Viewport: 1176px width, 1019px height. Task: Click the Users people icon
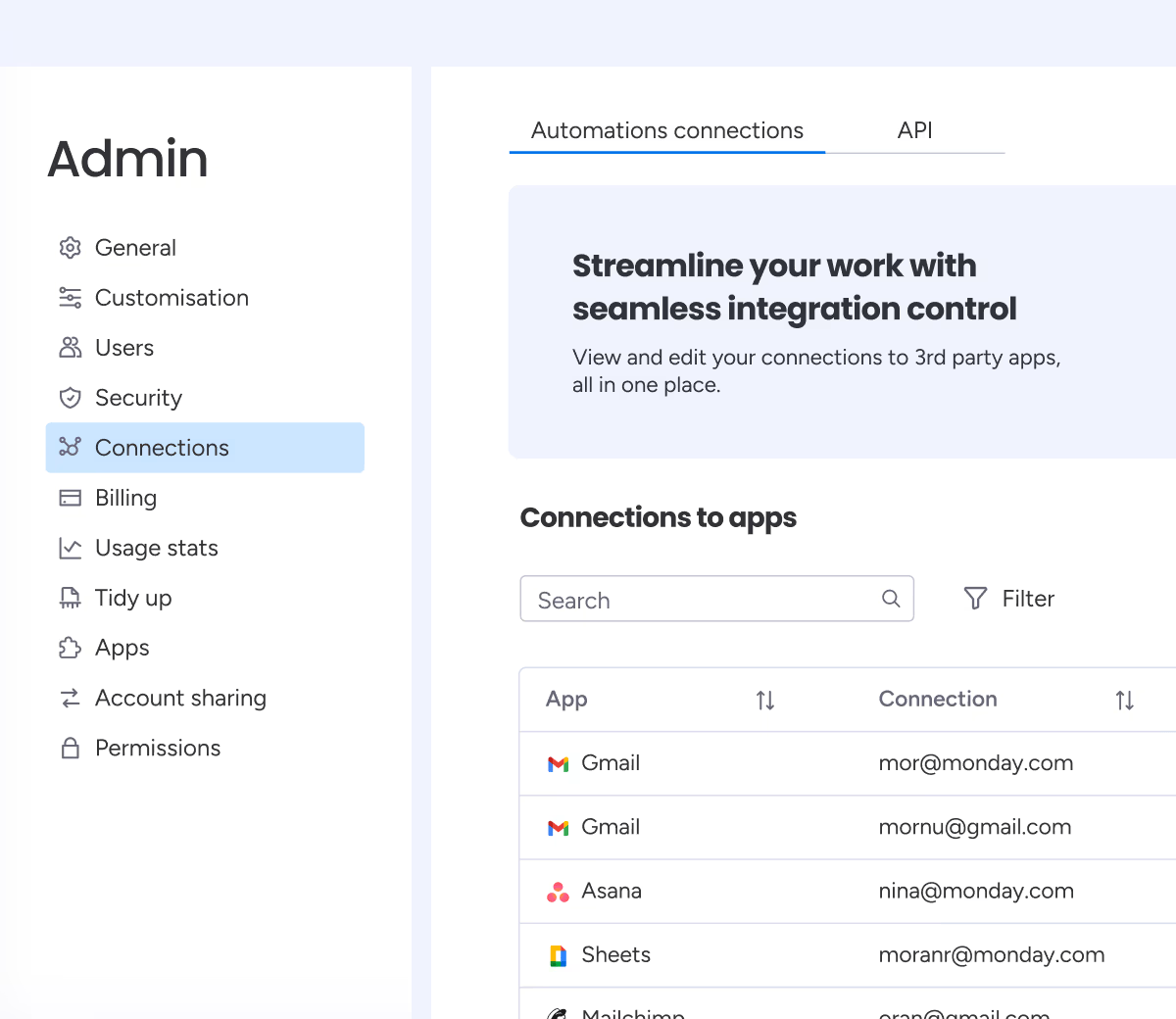(x=70, y=348)
